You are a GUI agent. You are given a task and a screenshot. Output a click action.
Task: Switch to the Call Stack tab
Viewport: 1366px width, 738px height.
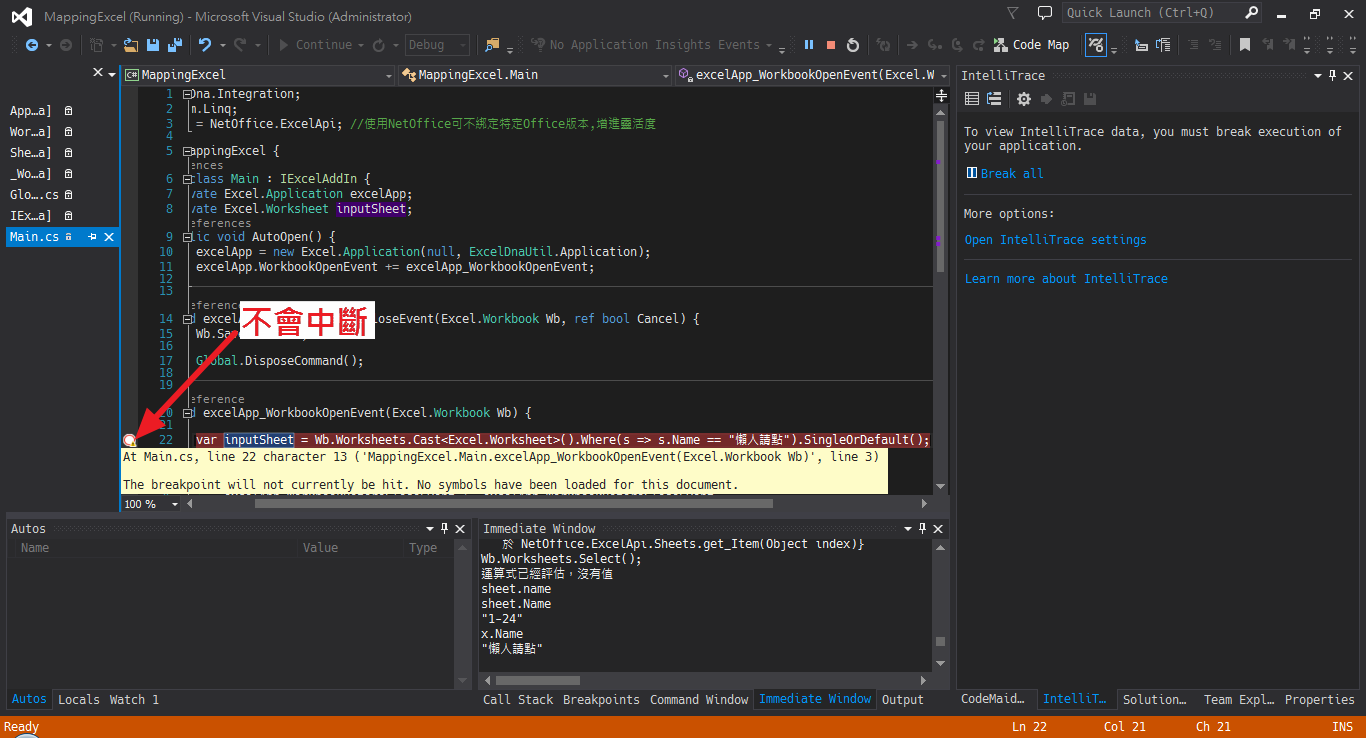[x=518, y=699]
